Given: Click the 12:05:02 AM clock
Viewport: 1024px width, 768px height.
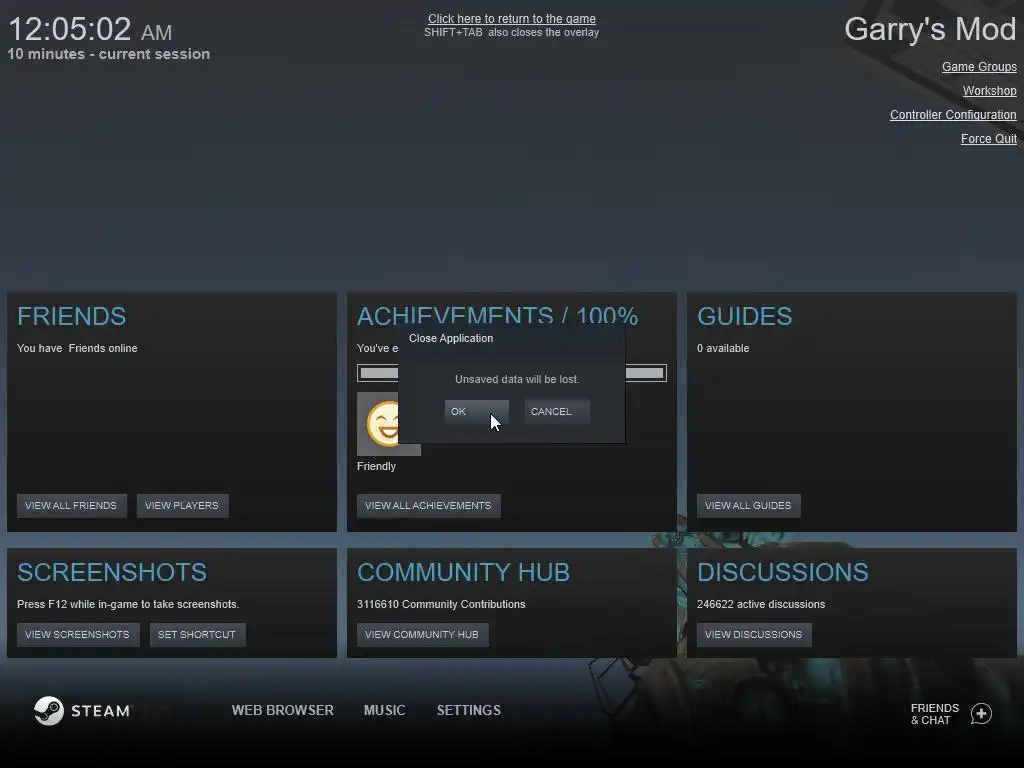Looking at the screenshot, I should pos(90,30).
